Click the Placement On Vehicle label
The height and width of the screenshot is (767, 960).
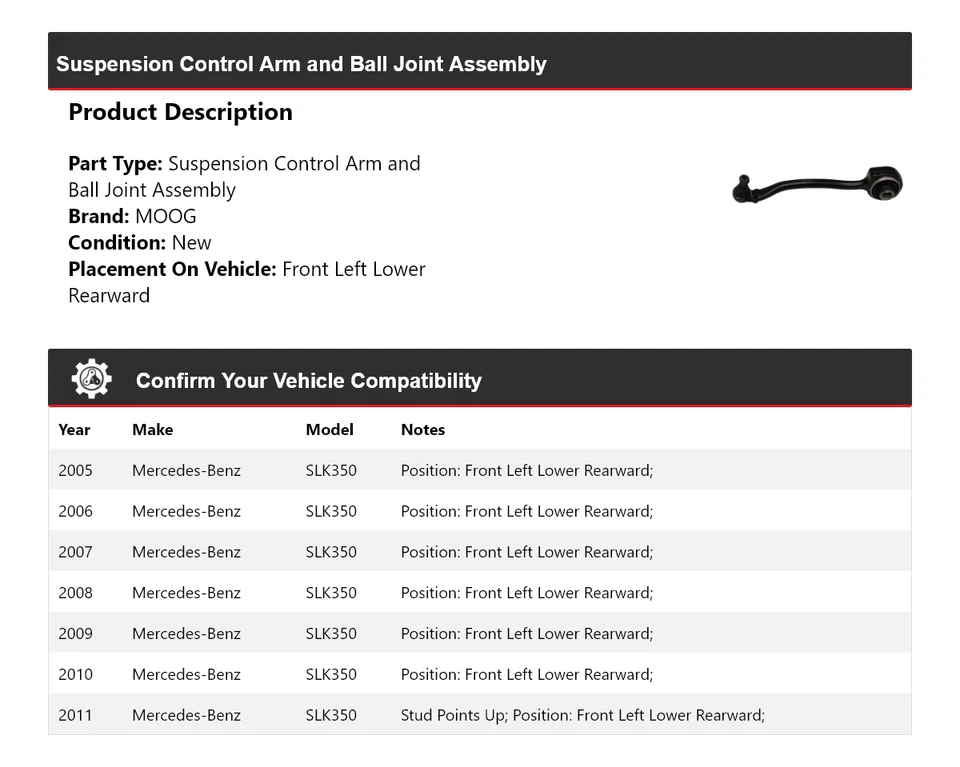point(172,269)
